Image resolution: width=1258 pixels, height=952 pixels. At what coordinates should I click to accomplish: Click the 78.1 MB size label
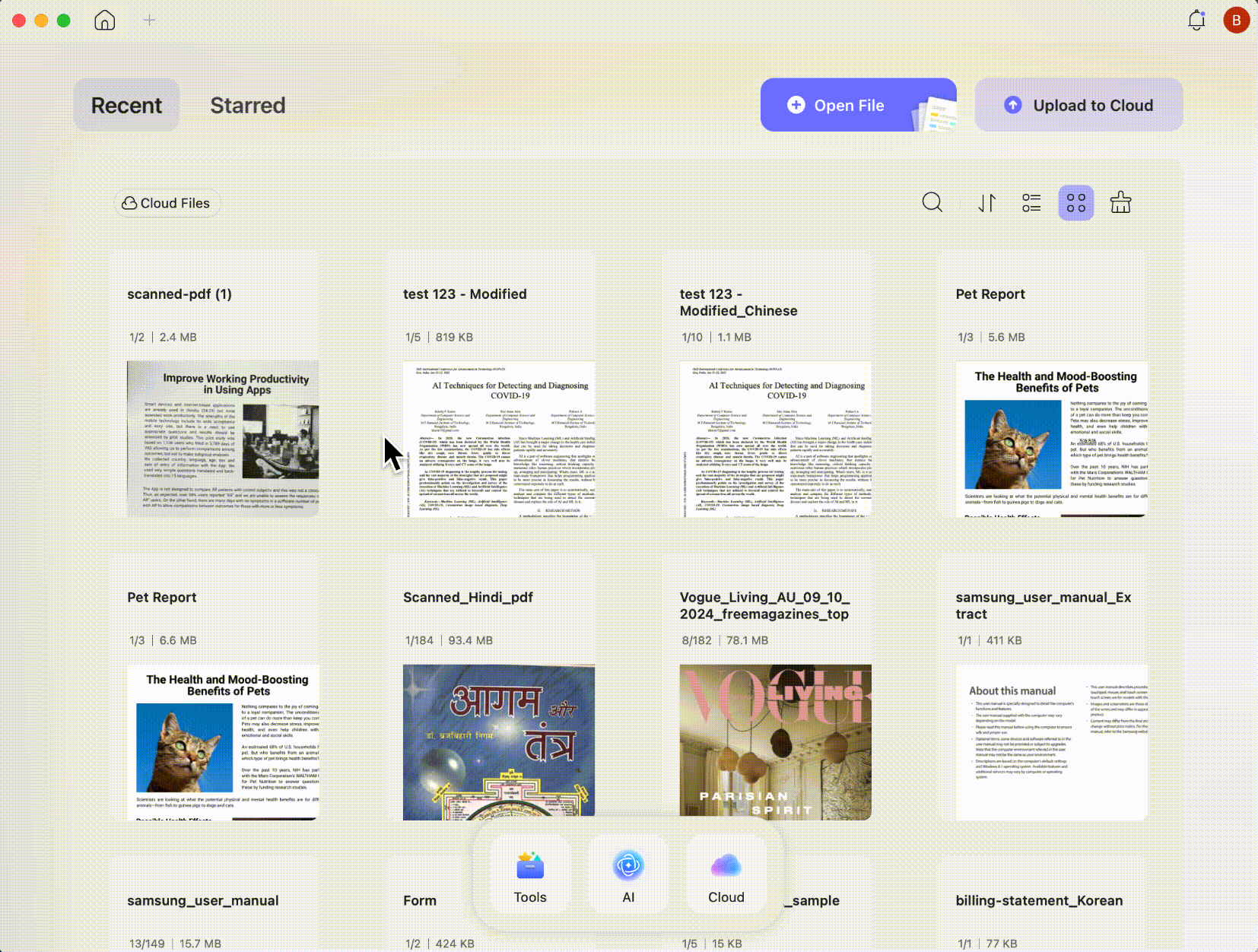pos(747,640)
